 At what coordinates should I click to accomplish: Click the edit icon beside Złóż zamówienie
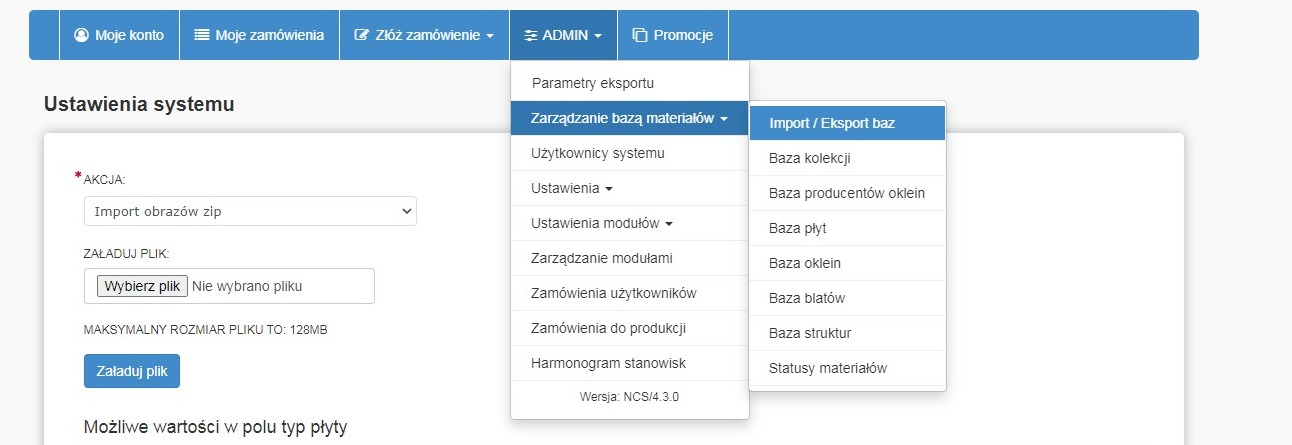(362, 35)
